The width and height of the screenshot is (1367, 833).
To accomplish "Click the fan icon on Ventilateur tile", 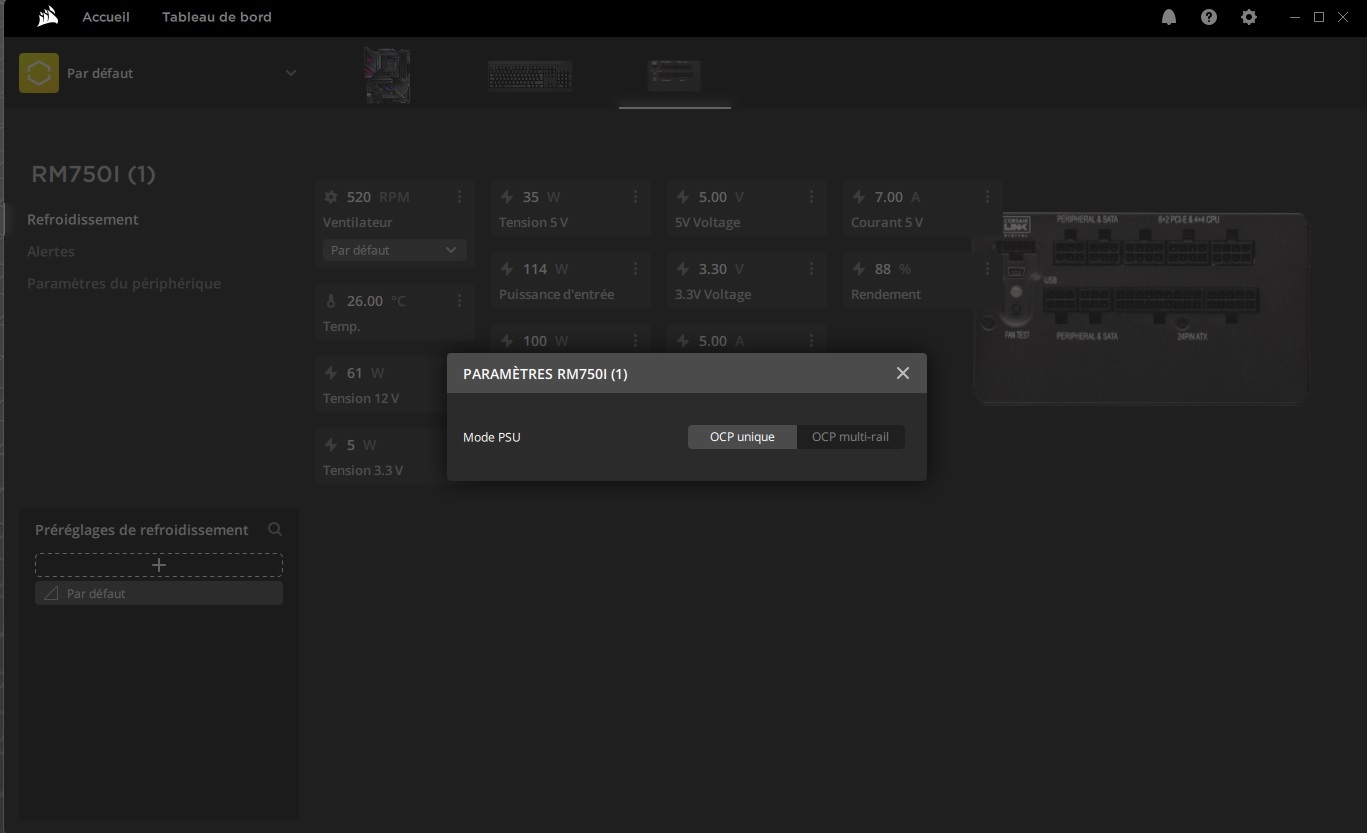I will tap(331, 197).
